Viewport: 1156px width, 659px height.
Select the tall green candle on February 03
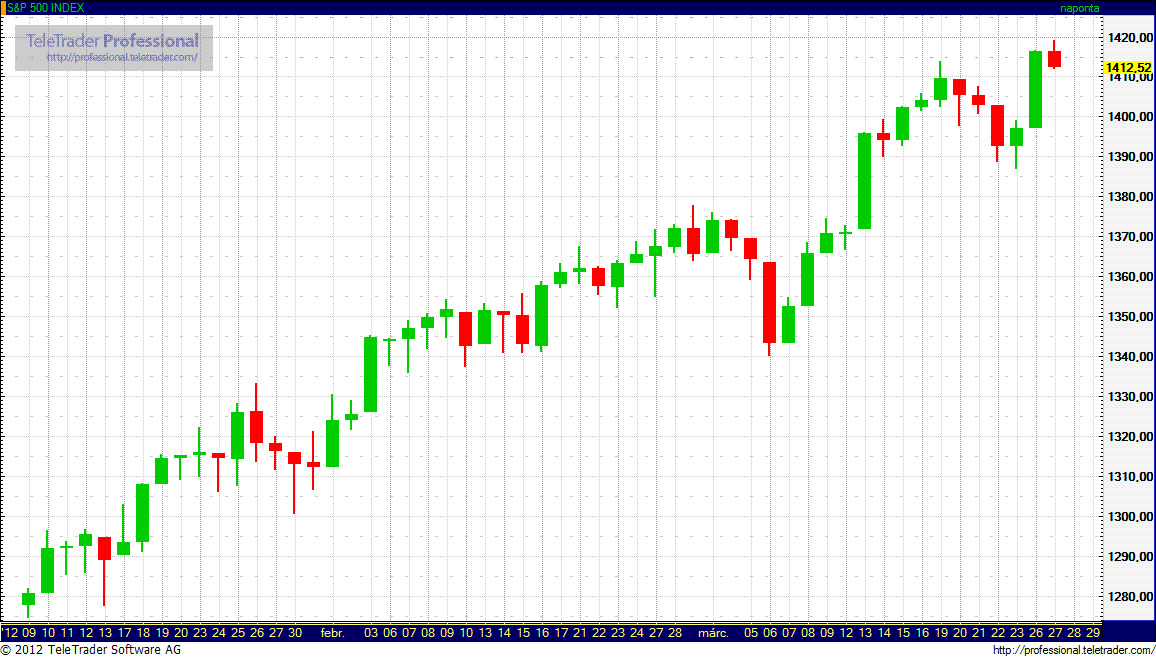[x=370, y=374]
